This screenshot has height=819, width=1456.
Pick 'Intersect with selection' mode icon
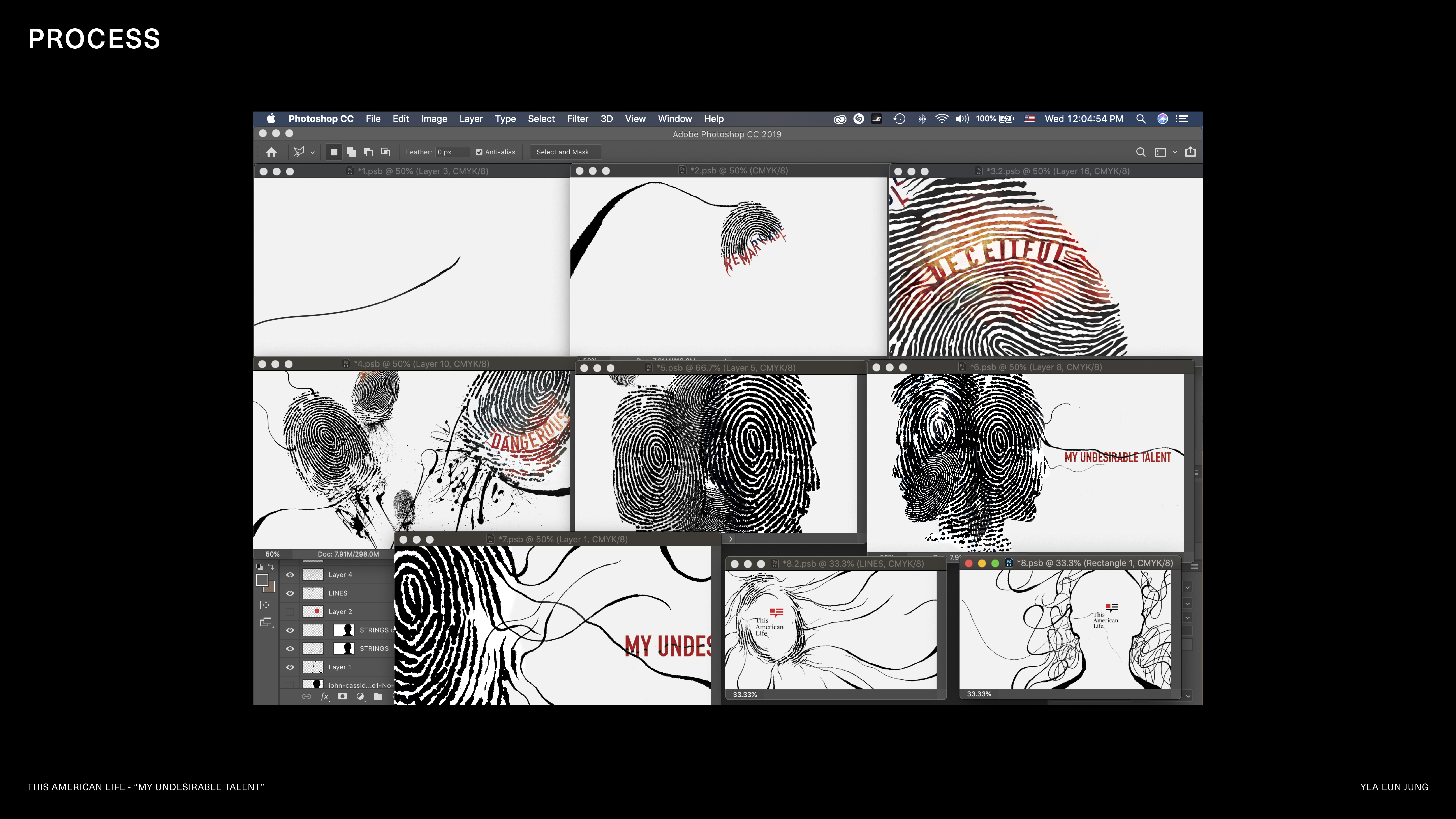385,152
